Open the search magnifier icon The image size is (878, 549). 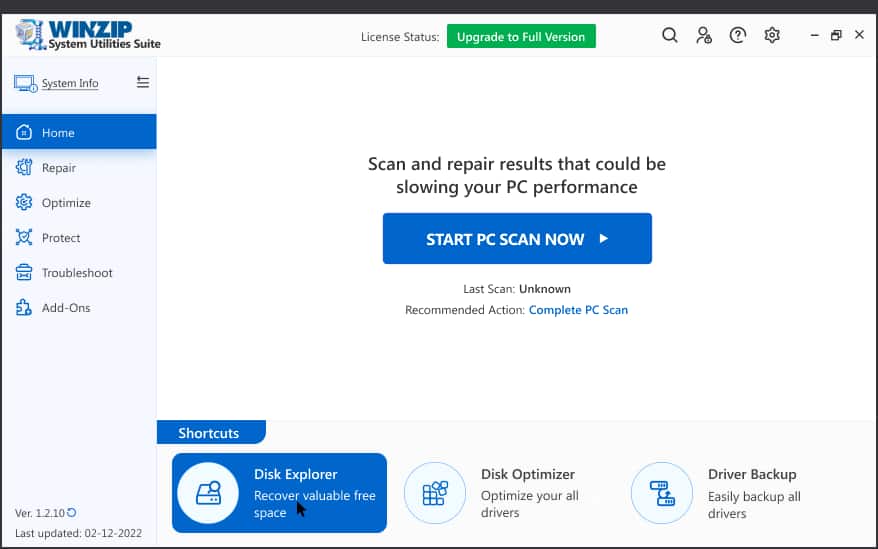pyautogui.click(x=670, y=35)
